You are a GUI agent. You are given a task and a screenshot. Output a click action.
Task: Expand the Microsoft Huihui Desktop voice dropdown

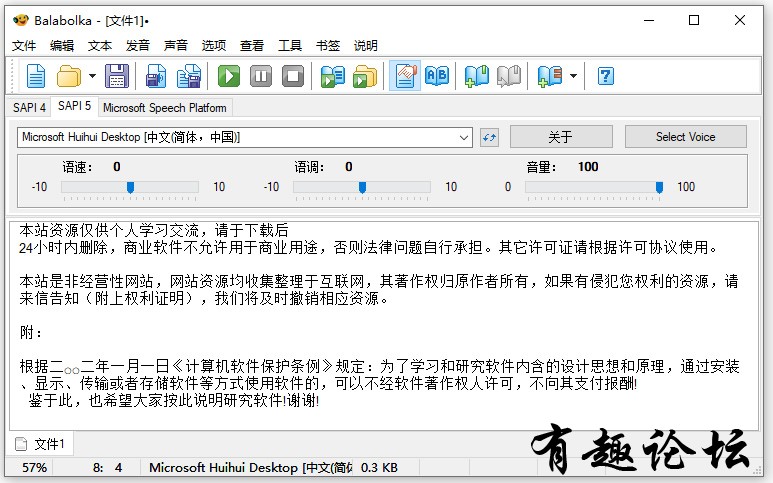pyautogui.click(x=463, y=138)
